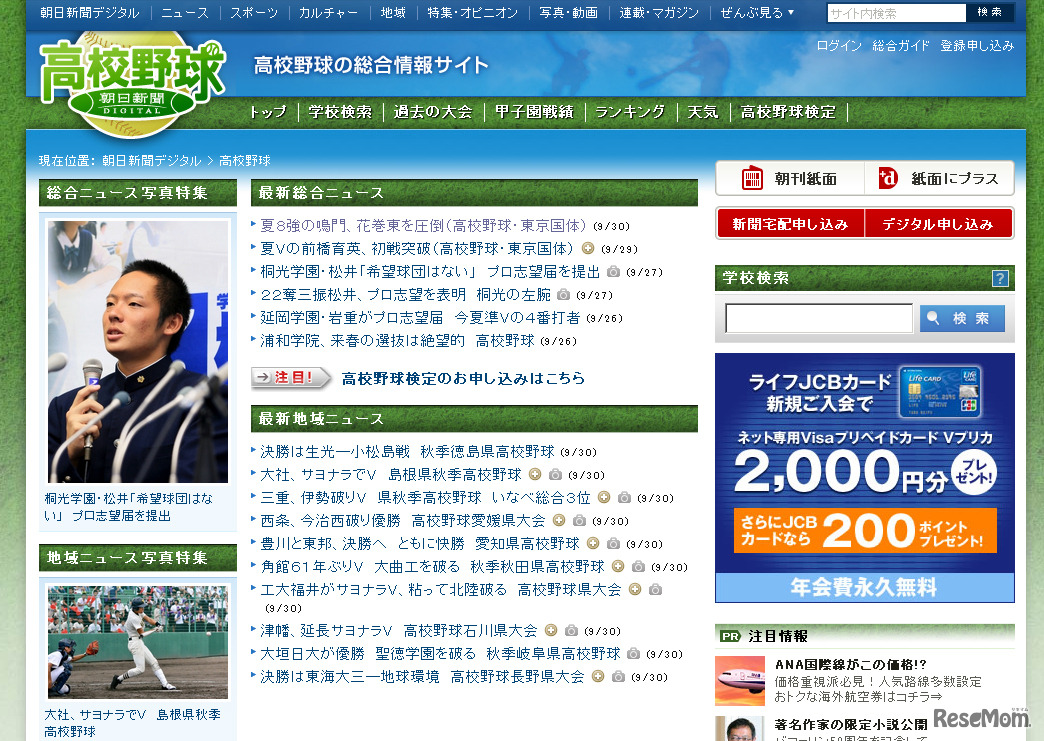
Task: Focus the サイト内検索 input field
Action: (896, 13)
